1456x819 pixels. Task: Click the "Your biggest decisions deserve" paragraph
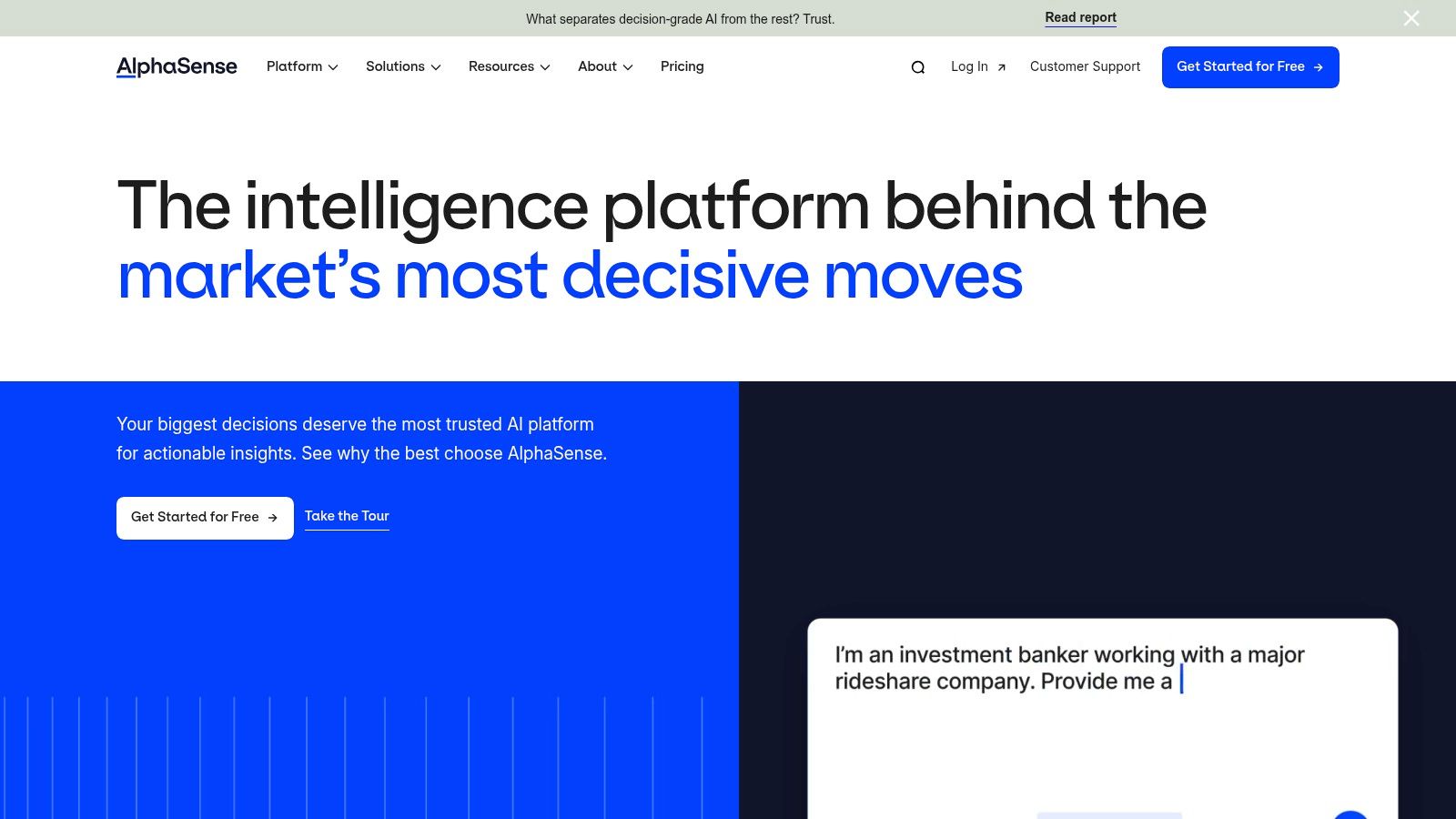[x=361, y=439]
